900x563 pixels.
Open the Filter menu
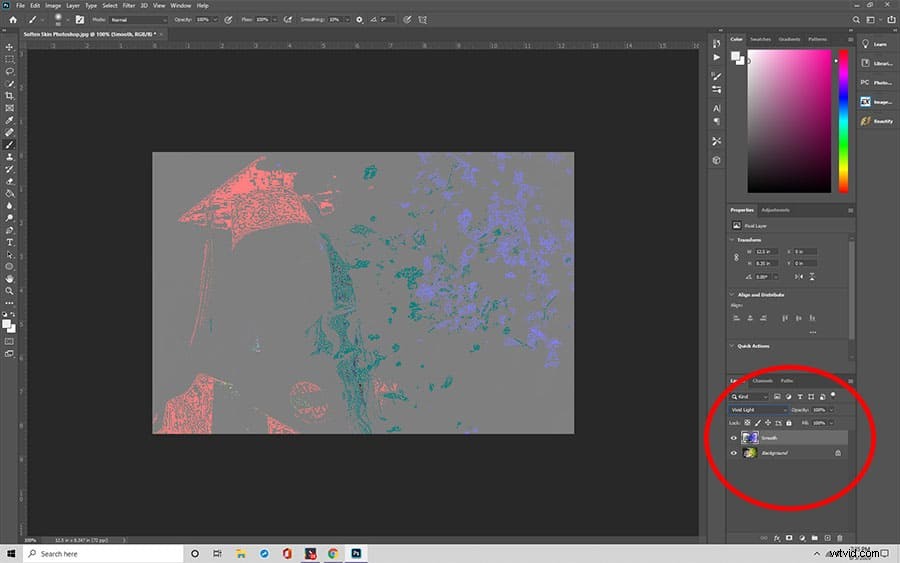[129, 5]
